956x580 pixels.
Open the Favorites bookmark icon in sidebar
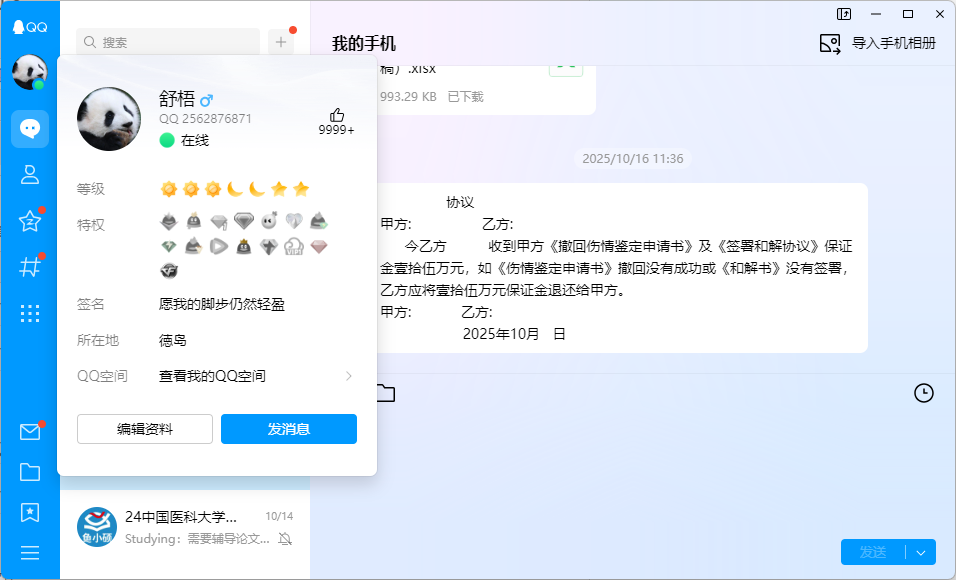30,512
